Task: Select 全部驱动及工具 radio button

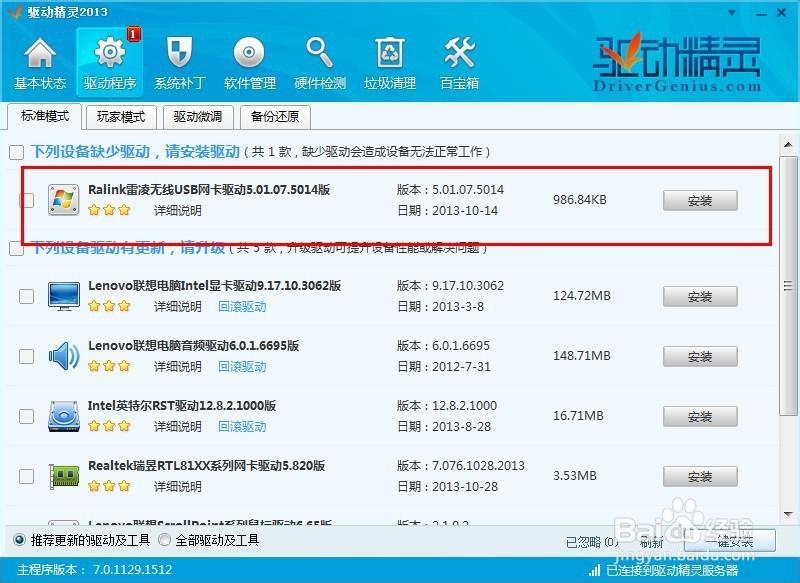Action: tap(164, 540)
